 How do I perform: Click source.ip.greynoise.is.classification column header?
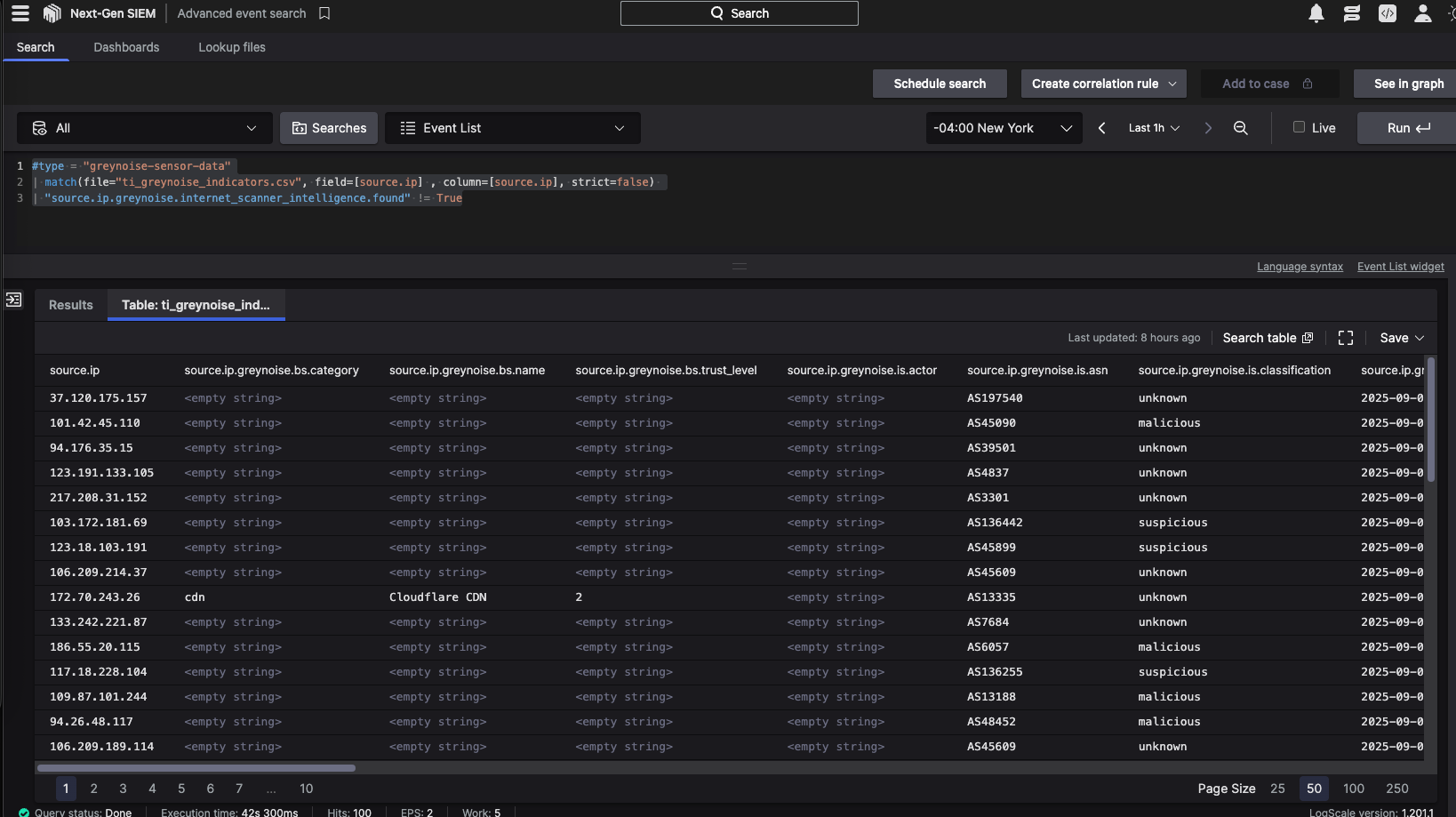(1234, 370)
